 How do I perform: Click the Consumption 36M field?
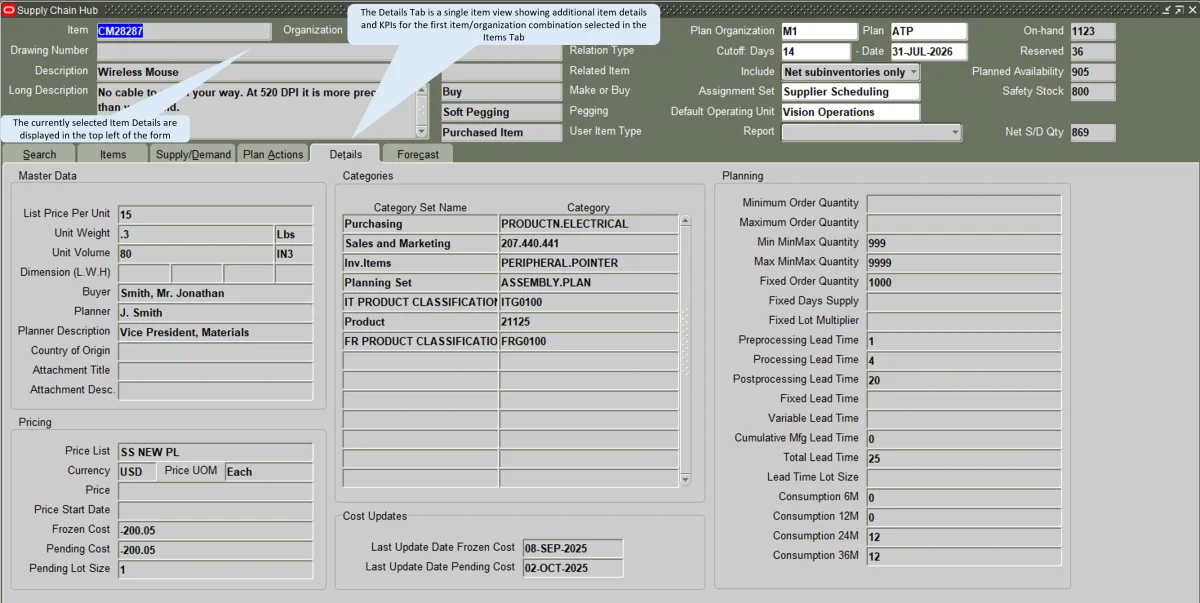[x=963, y=556]
